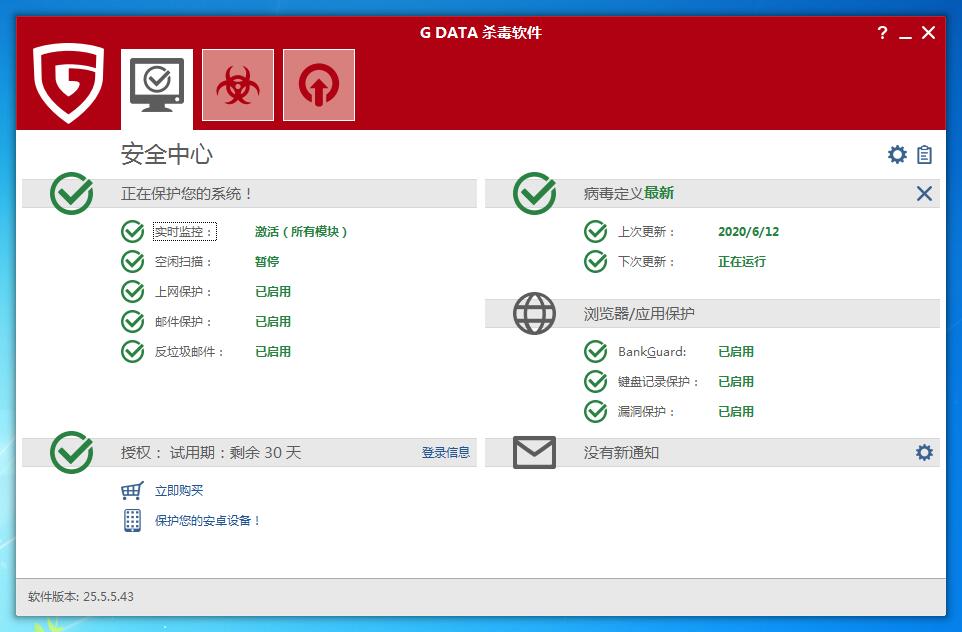962x632 pixels.
Task: Click the globe icon for 浏览器/应用保护
Action: [534, 314]
